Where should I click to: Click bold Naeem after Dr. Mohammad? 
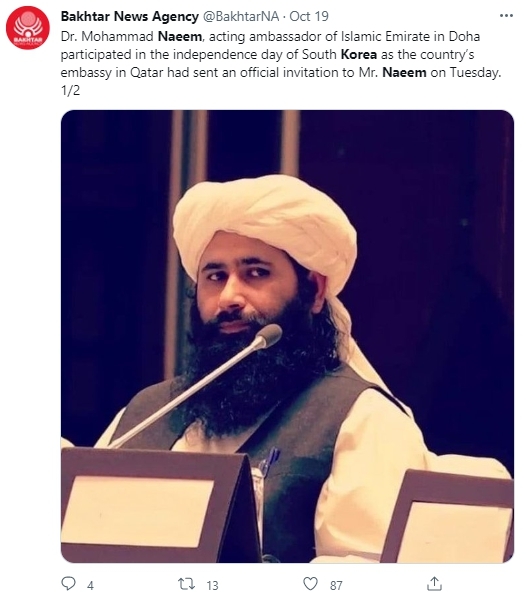(x=180, y=36)
